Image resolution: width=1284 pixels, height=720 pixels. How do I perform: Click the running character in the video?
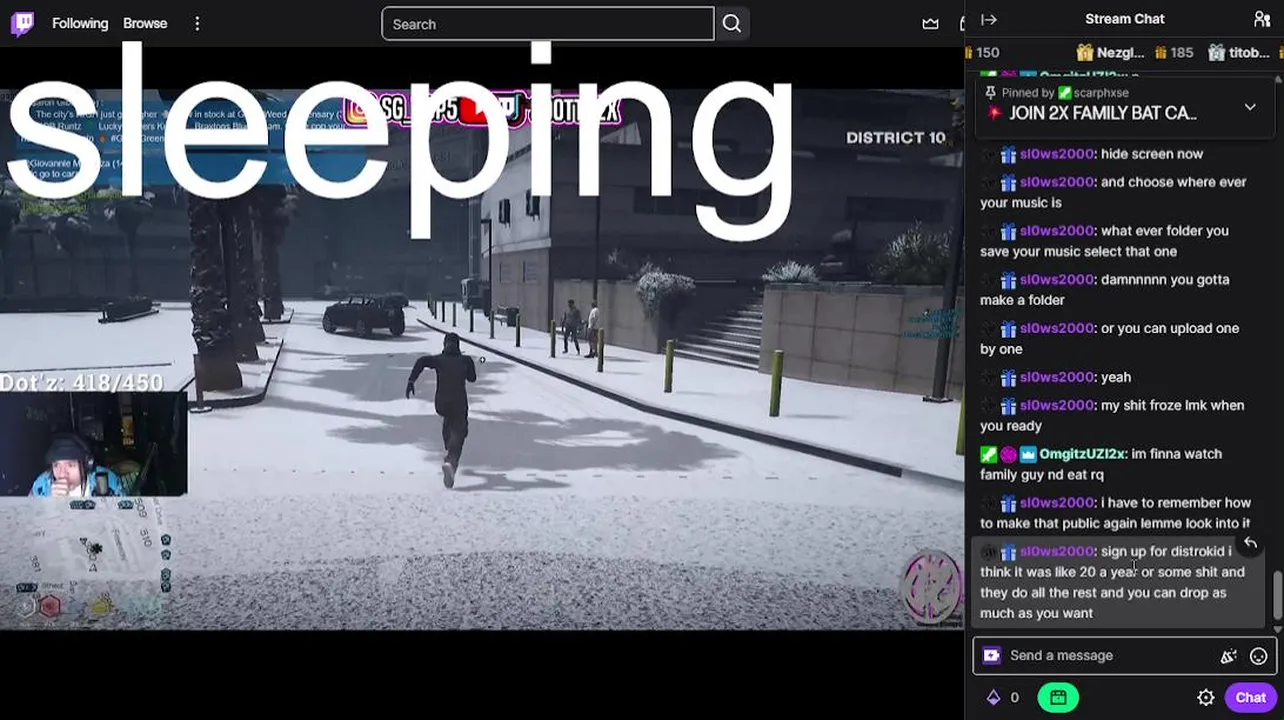pos(445,409)
